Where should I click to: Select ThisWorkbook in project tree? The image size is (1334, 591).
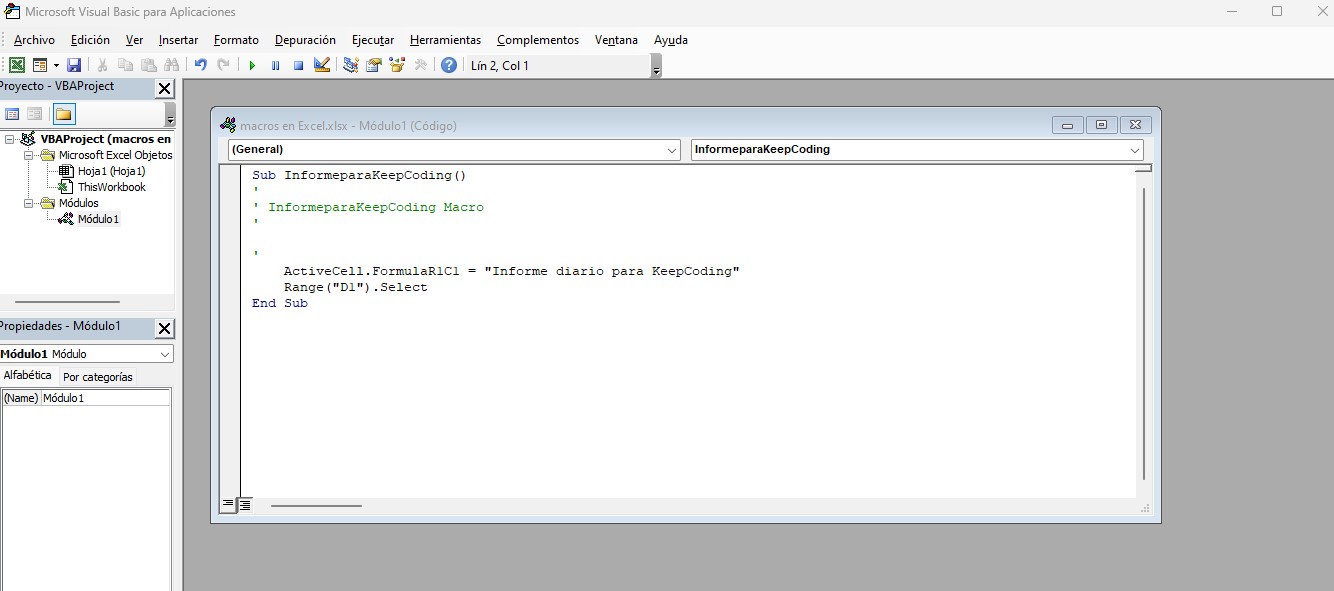click(x=111, y=187)
